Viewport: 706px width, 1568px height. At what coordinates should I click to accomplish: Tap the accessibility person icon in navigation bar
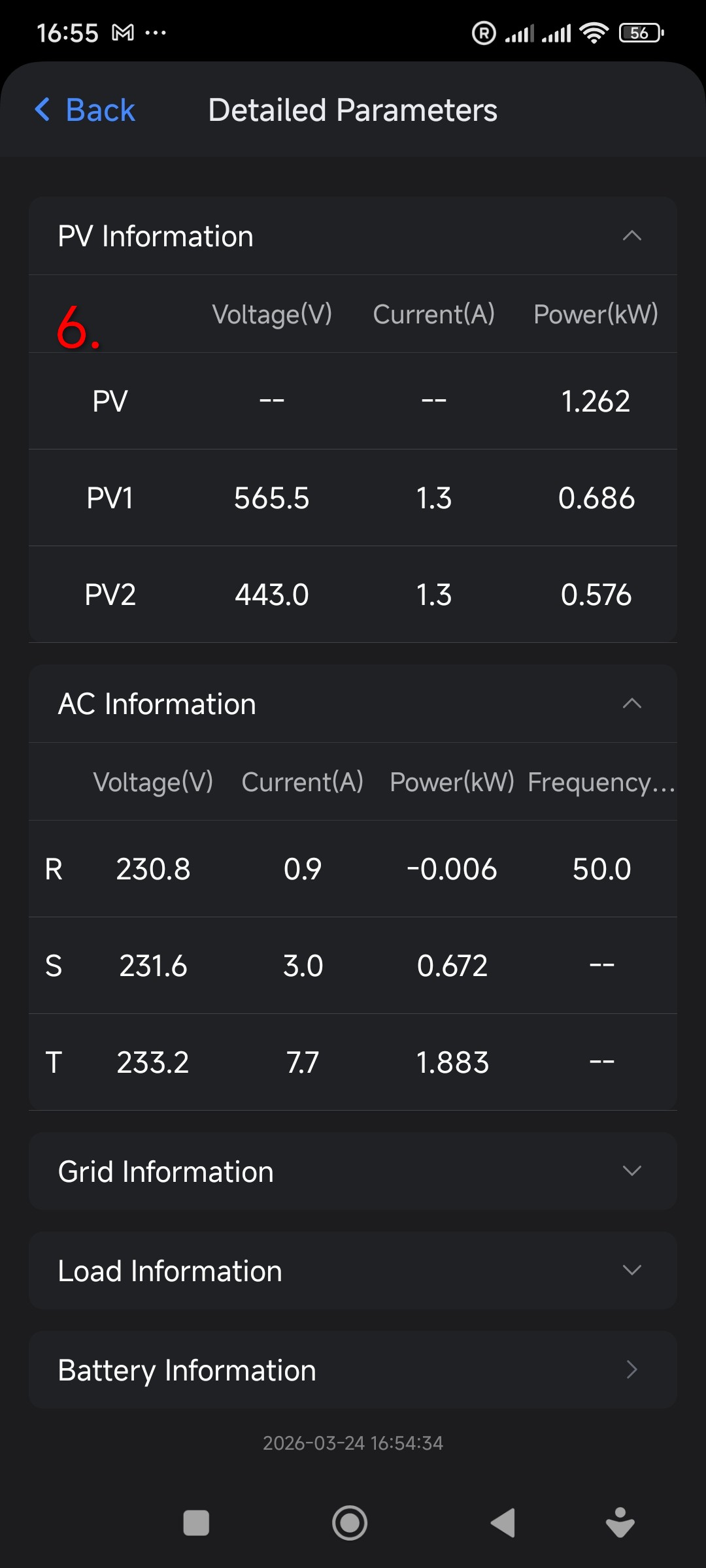pos(620,1523)
